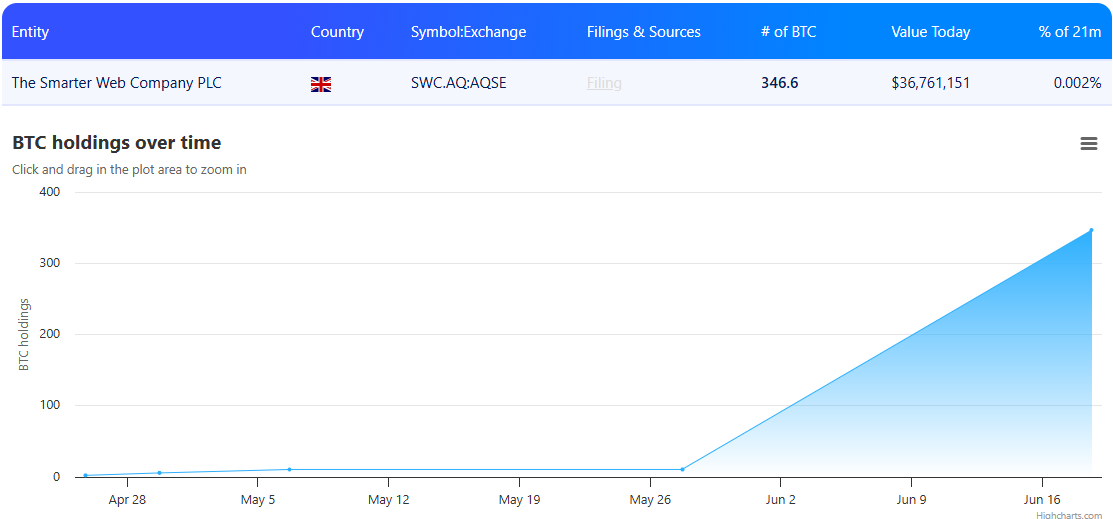Click the data point near May 5
This screenshot has width=1113, height=519.
point(290,469)
